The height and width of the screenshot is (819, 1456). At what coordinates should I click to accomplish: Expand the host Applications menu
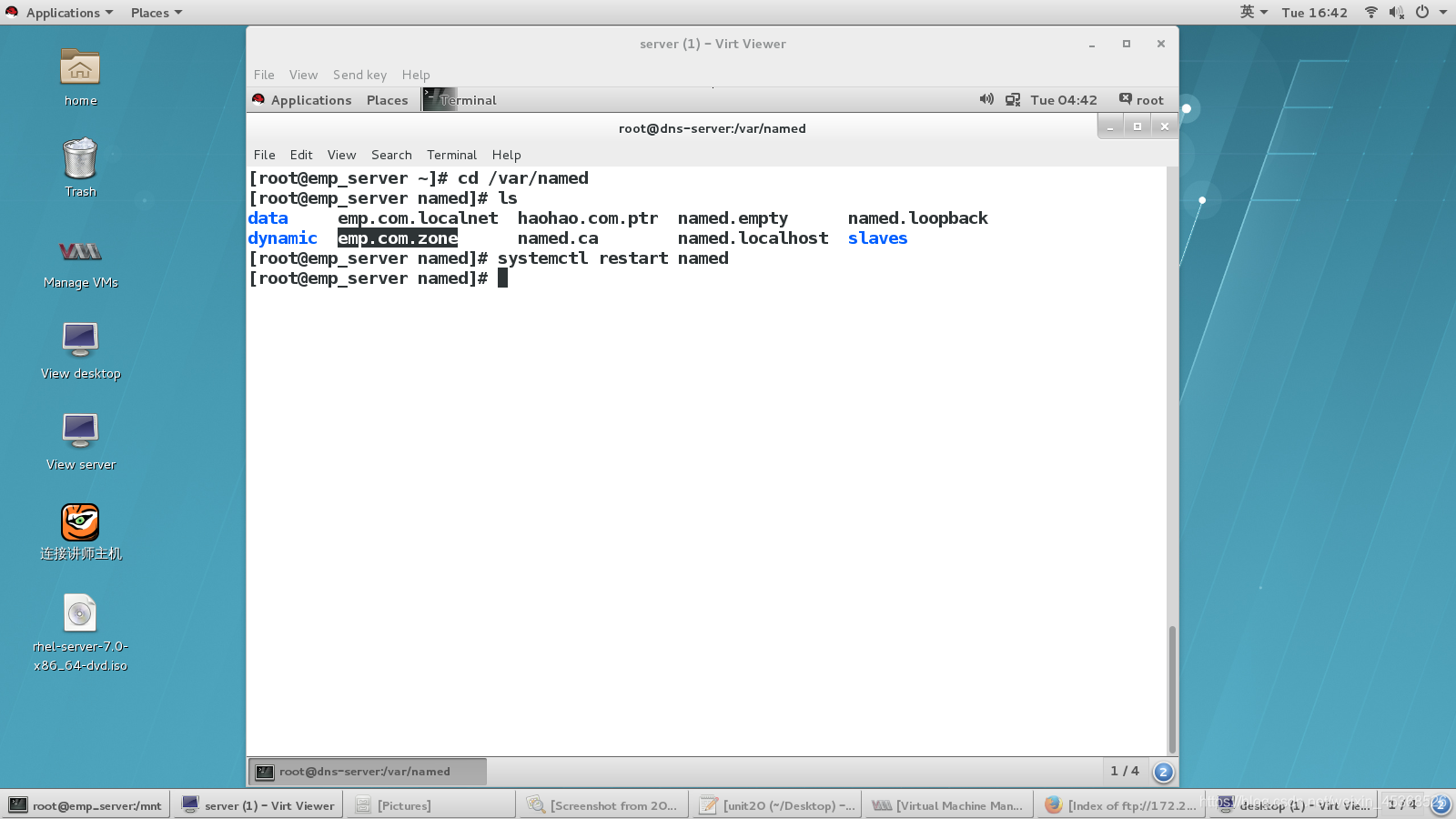pos(62,13)
